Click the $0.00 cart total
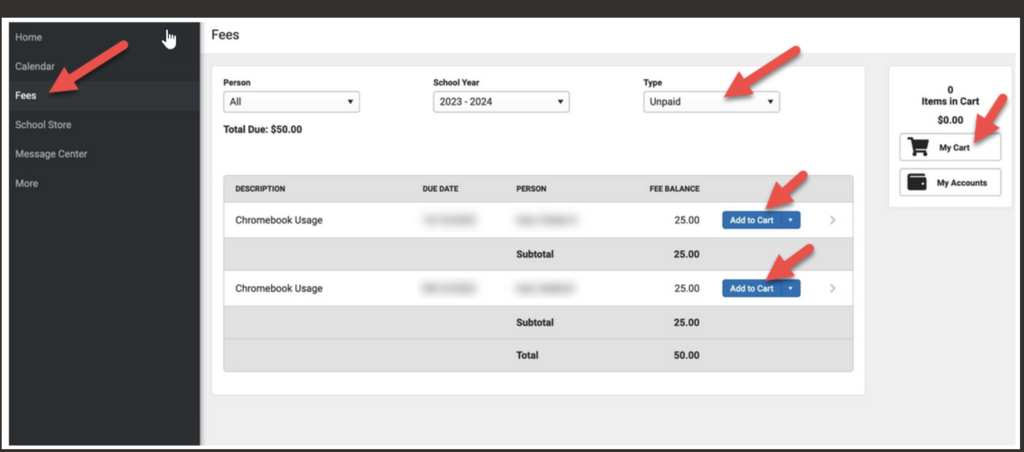The height and width of the screenshot is (452, 1024). (950, 120)
